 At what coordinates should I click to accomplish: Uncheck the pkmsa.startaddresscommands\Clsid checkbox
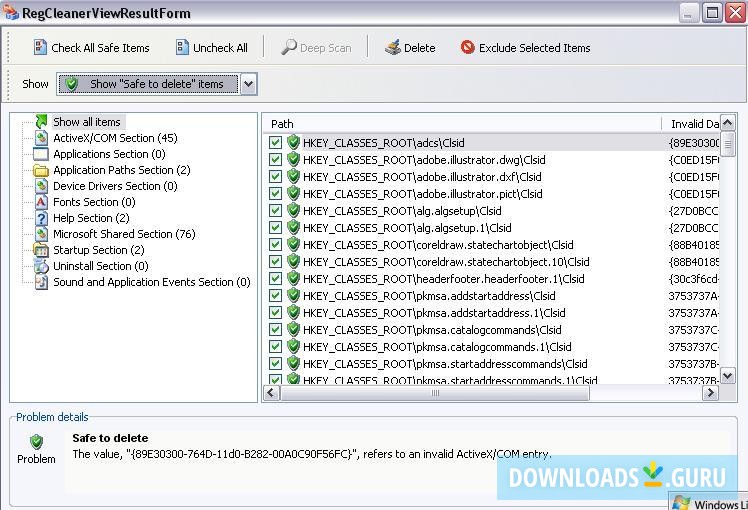[x=275, y=364]
